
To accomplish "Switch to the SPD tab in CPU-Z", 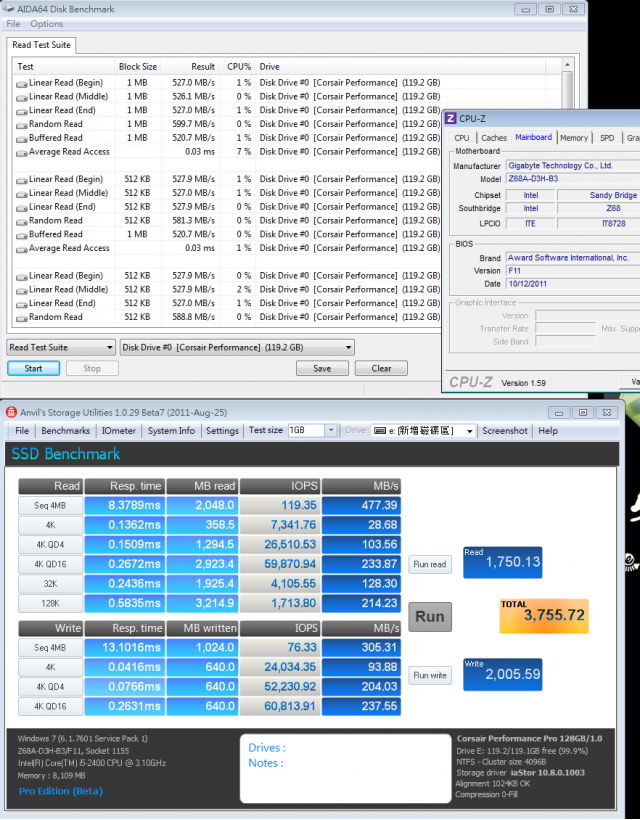I will [x=607, y=138].
